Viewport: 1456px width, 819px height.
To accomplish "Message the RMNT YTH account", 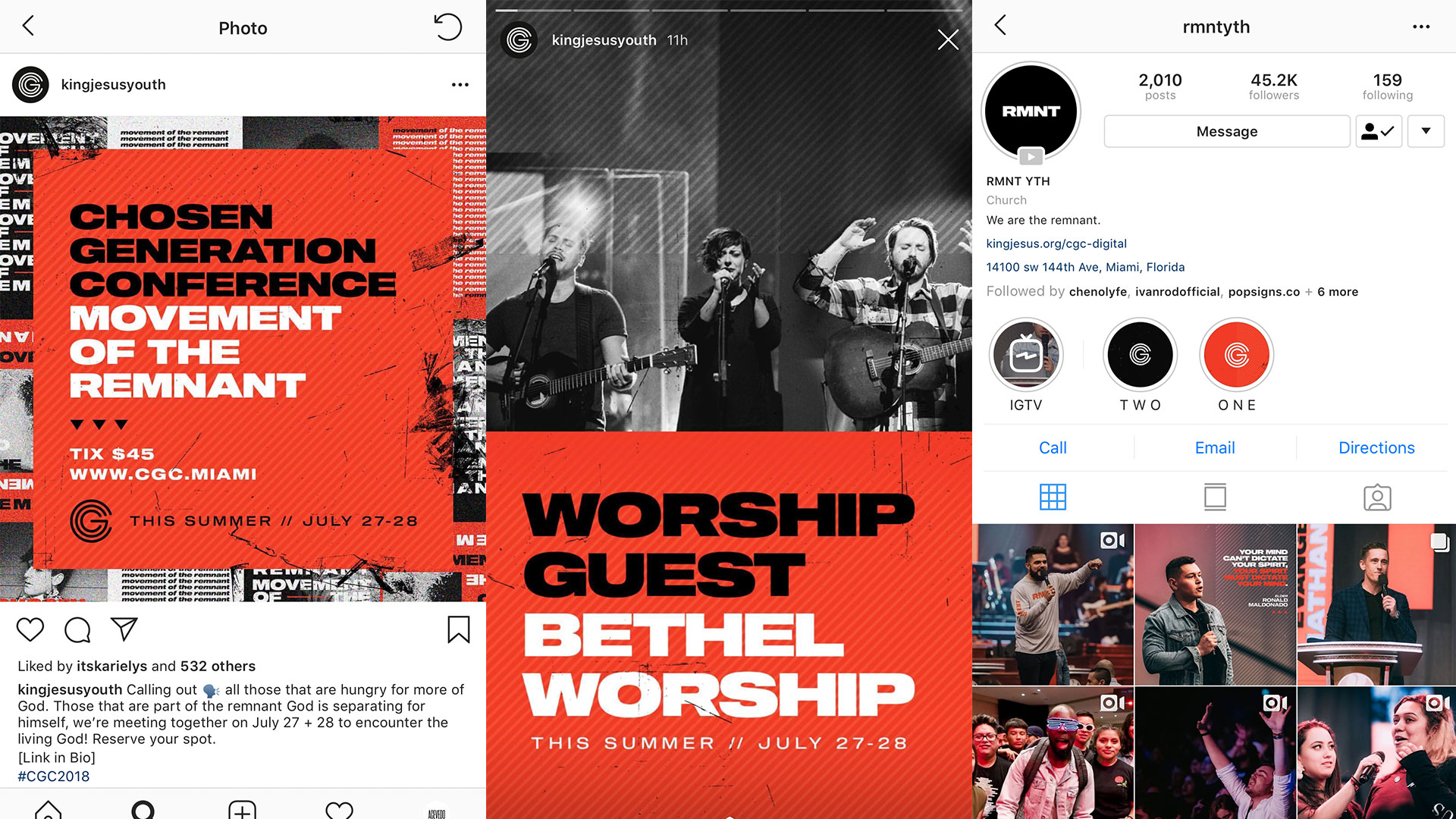I will pyautogui.click(x=1227, y=131).
